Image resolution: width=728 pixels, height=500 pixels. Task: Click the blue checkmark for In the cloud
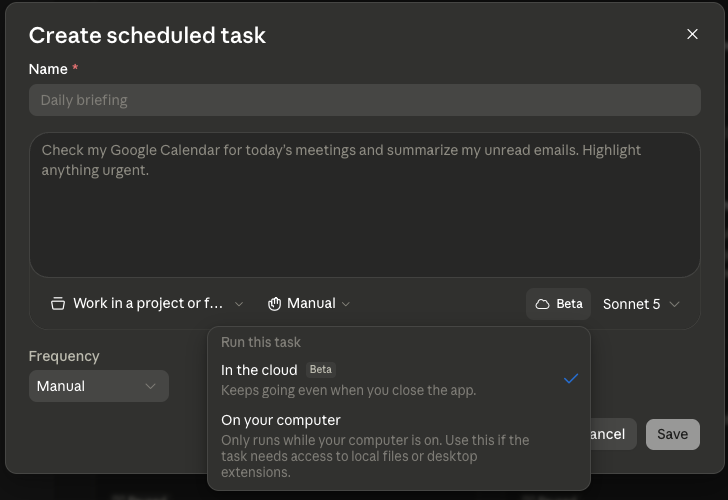click(571, 379)
